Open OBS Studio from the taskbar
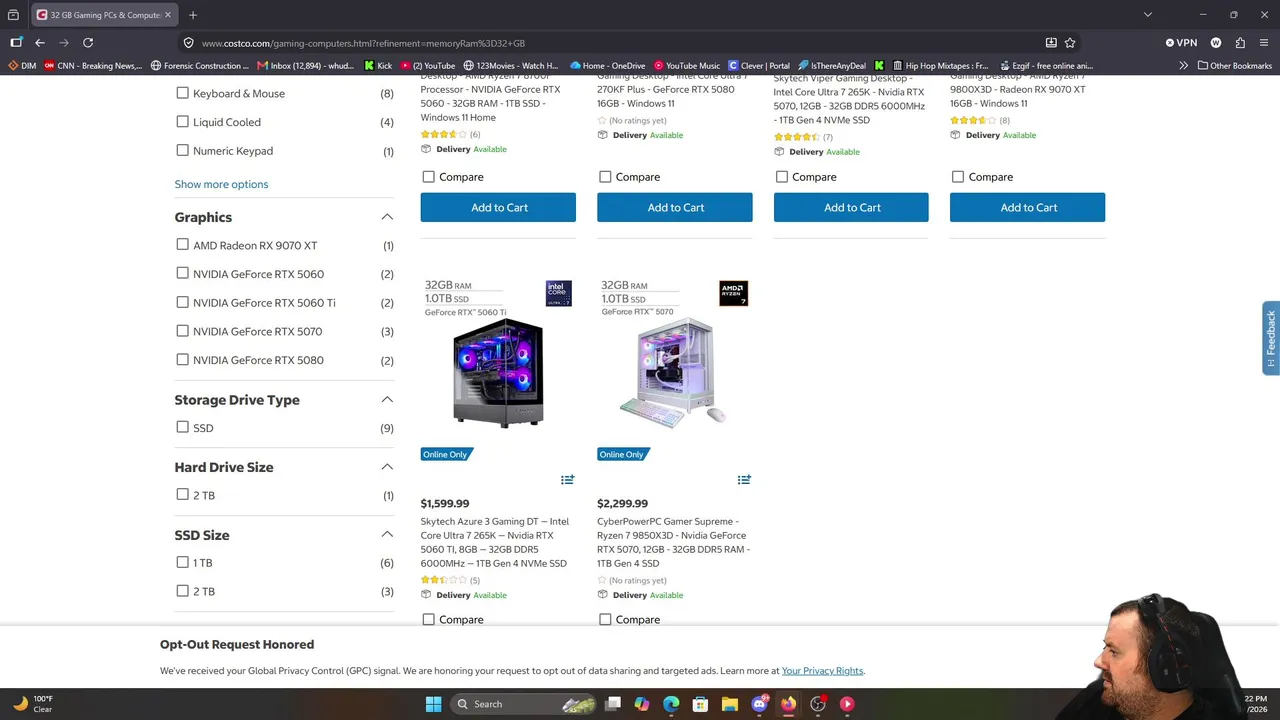Viewport: 1280px width, 720px height. (818, 704)
